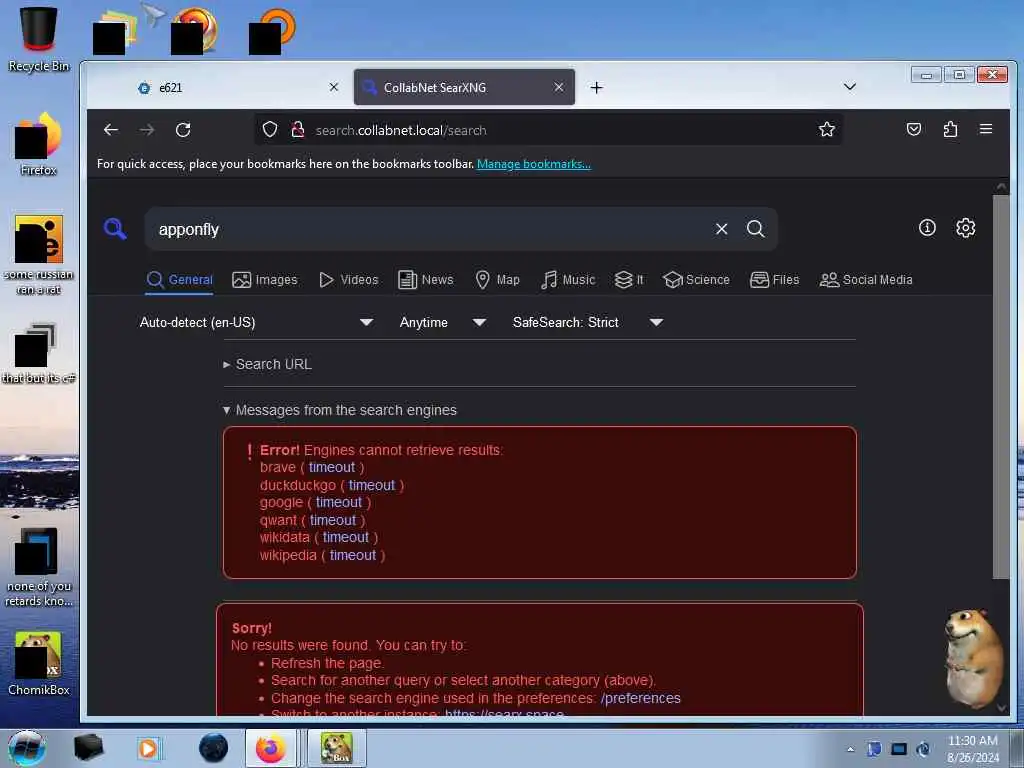Click the hamster mascot on the desktop
The height and width of the screenshot is (768, 1024).
point(974,658)
